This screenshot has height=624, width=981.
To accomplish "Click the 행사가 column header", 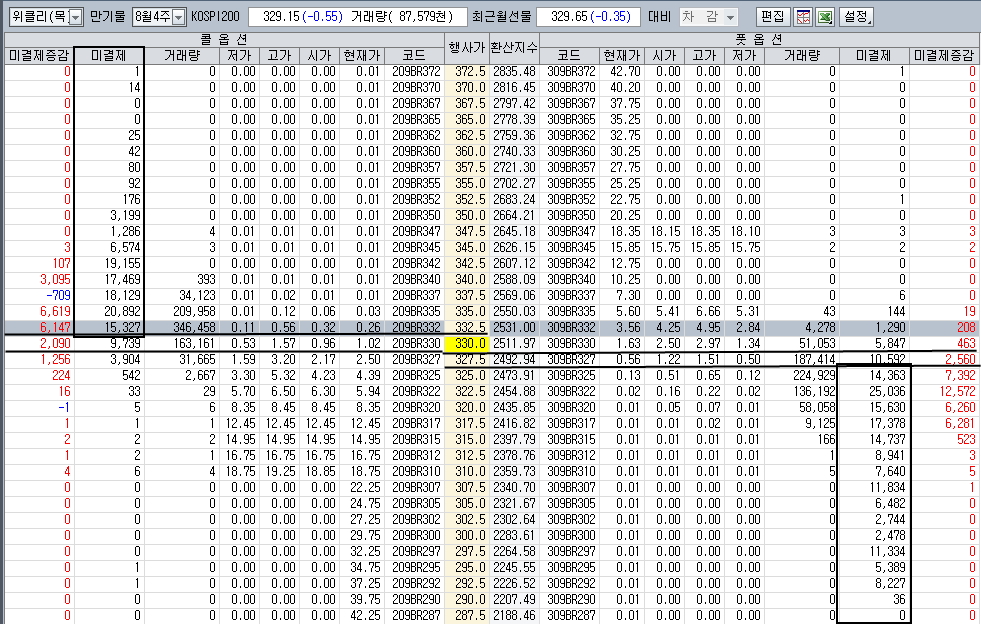I will pyautogui.click(x=467, y=46).
